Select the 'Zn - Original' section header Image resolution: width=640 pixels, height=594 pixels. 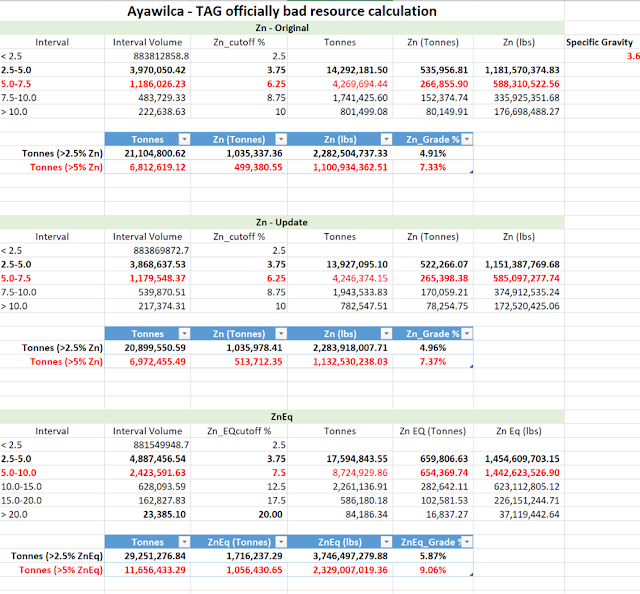tap(282, 28)
